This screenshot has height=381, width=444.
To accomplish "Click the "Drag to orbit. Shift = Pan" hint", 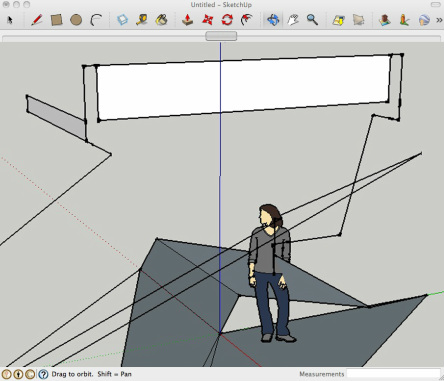I will pos(92,374).
